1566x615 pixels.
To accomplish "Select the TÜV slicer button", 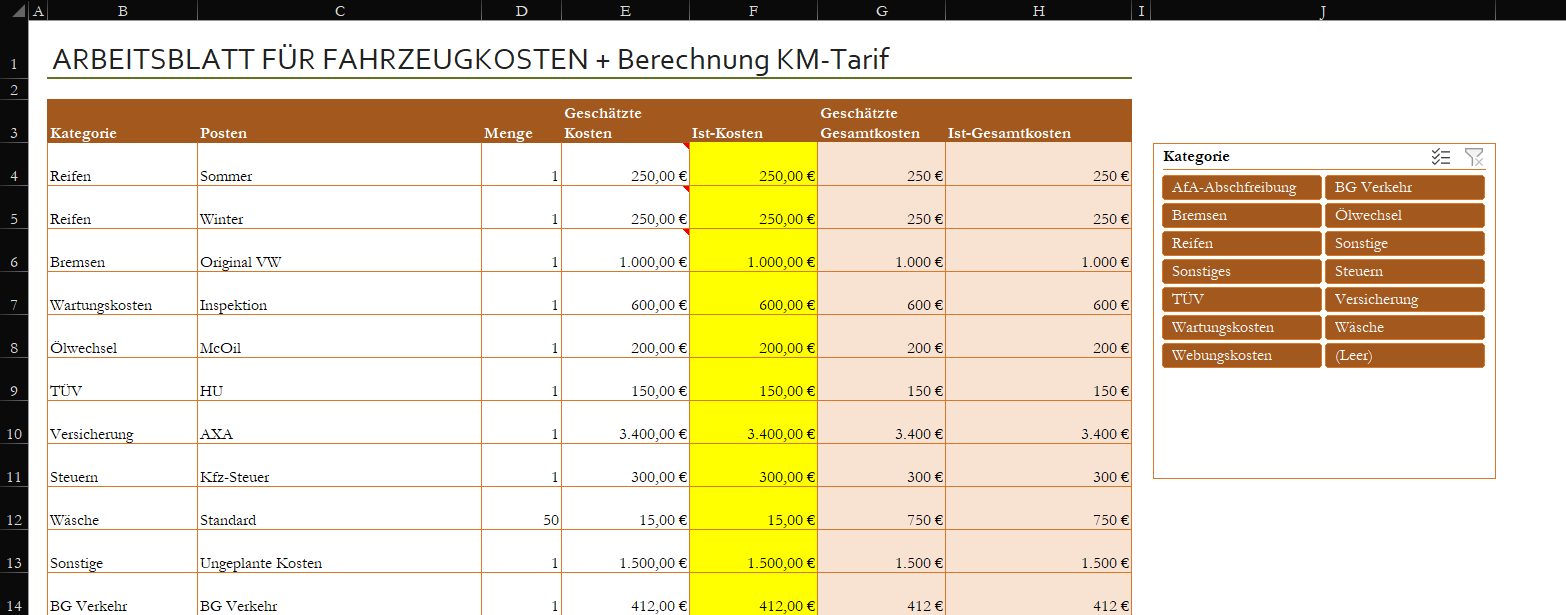I will tap(1241, 300).
